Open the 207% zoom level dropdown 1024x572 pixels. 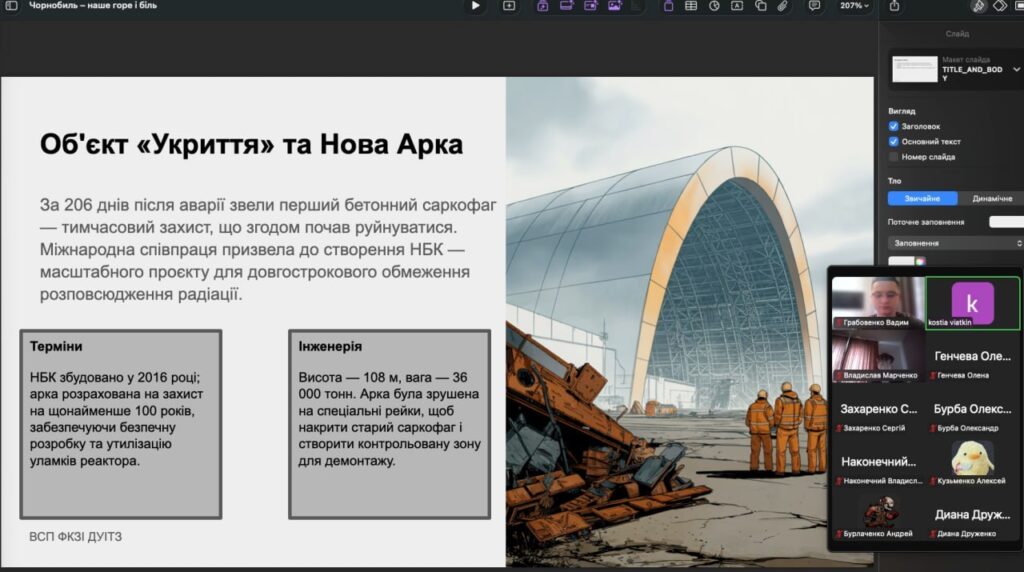tap(853, 6)
